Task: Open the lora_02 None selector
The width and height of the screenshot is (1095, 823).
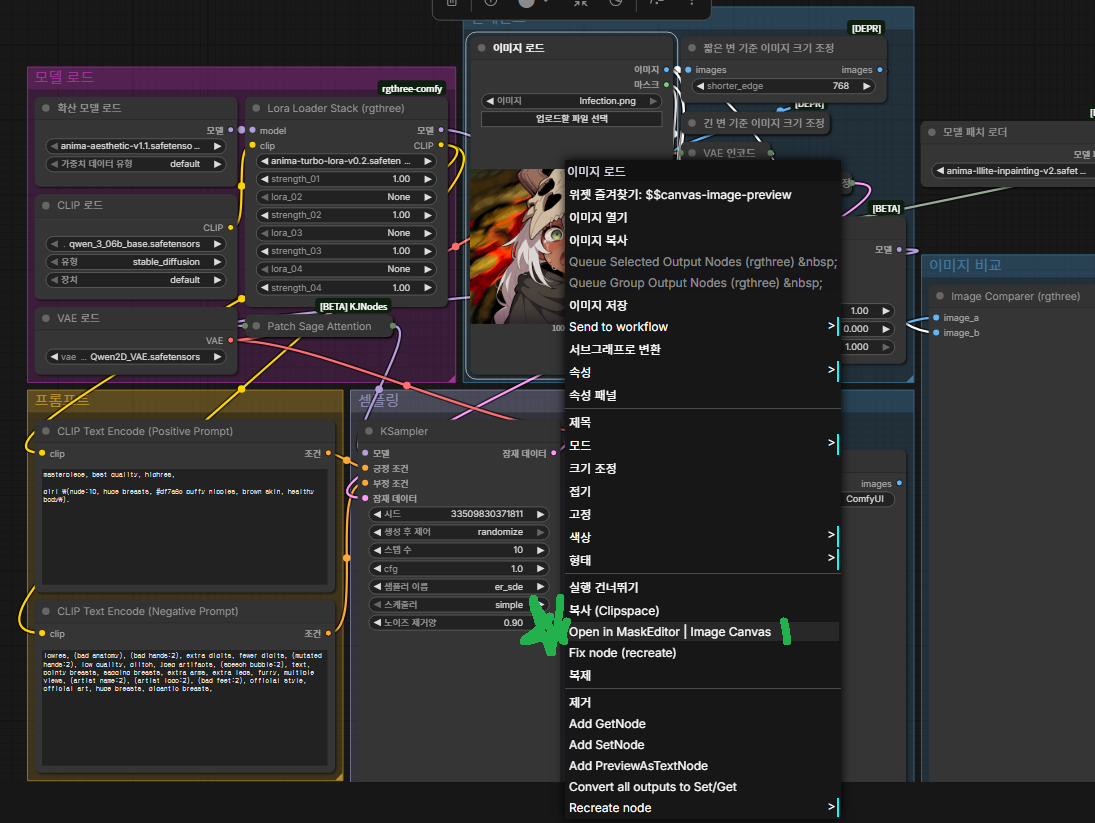Action: [346, 198]
